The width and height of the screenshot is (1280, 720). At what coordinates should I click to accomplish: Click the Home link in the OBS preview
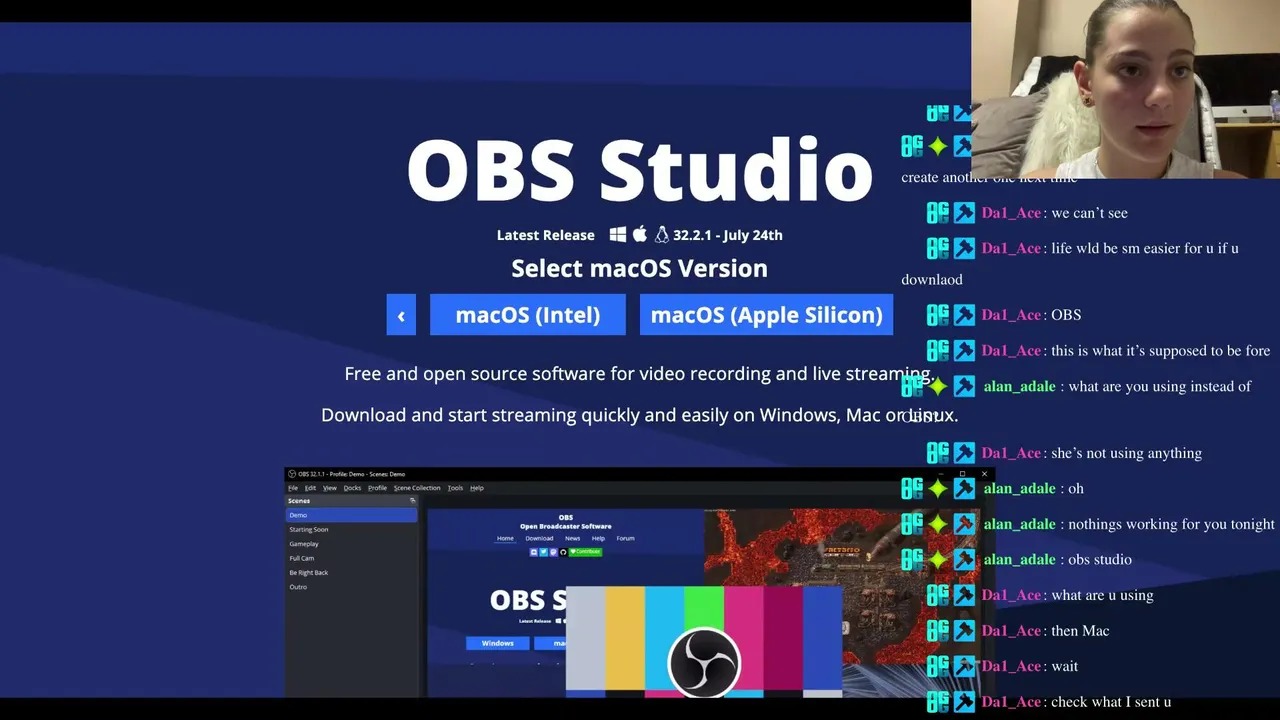pos(505,538)
